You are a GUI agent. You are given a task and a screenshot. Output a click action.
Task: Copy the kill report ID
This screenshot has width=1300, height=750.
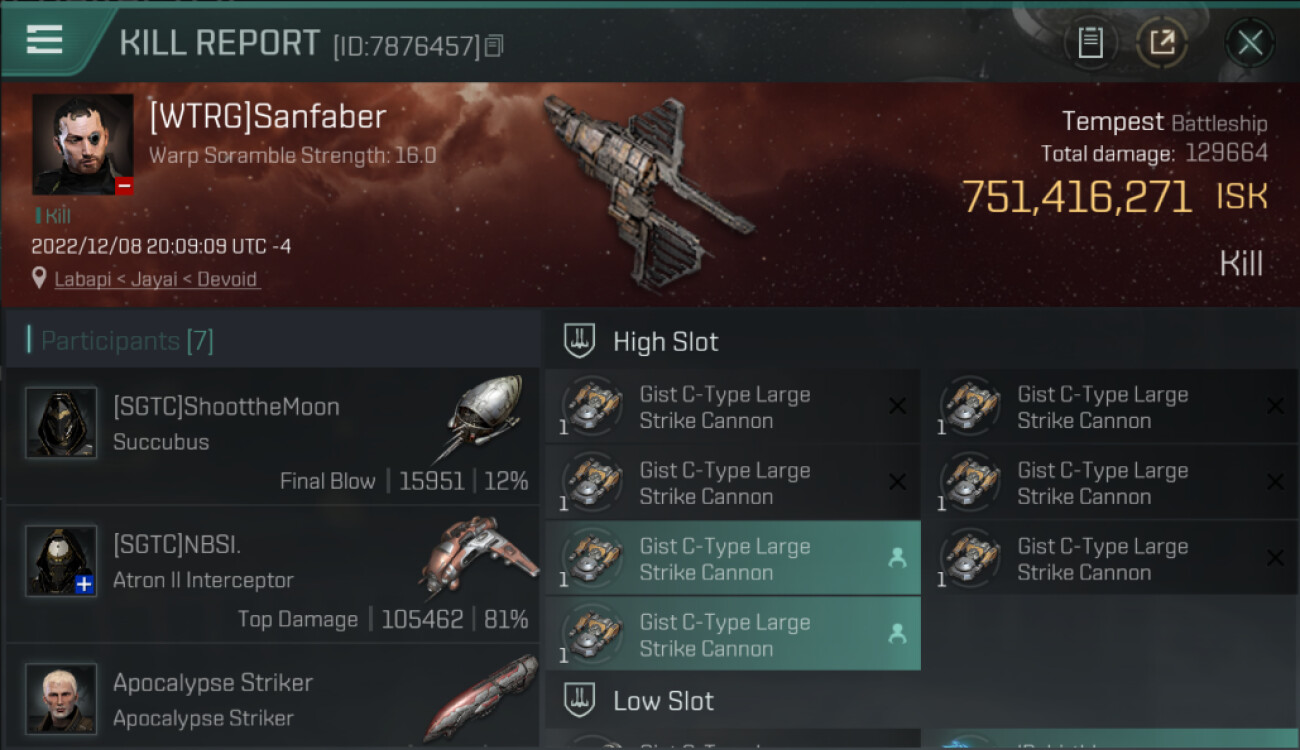click(494, 46)
